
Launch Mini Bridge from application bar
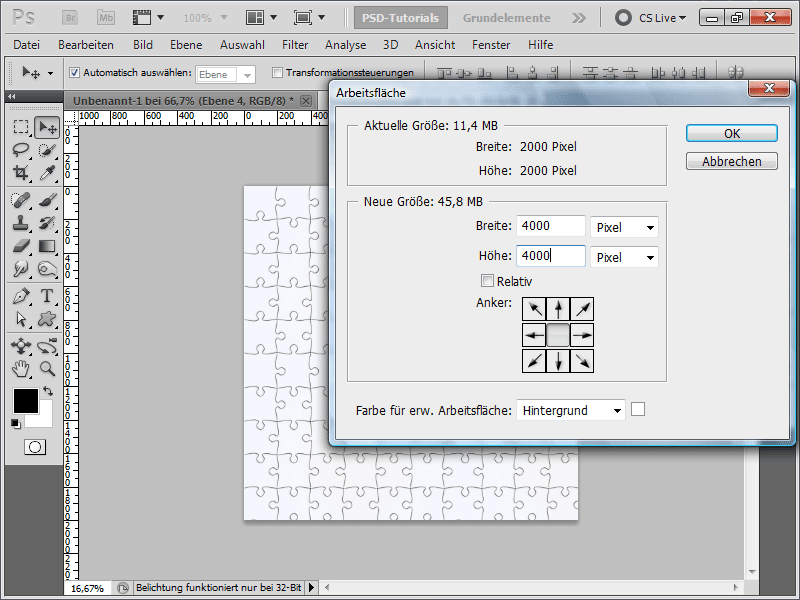106,18
